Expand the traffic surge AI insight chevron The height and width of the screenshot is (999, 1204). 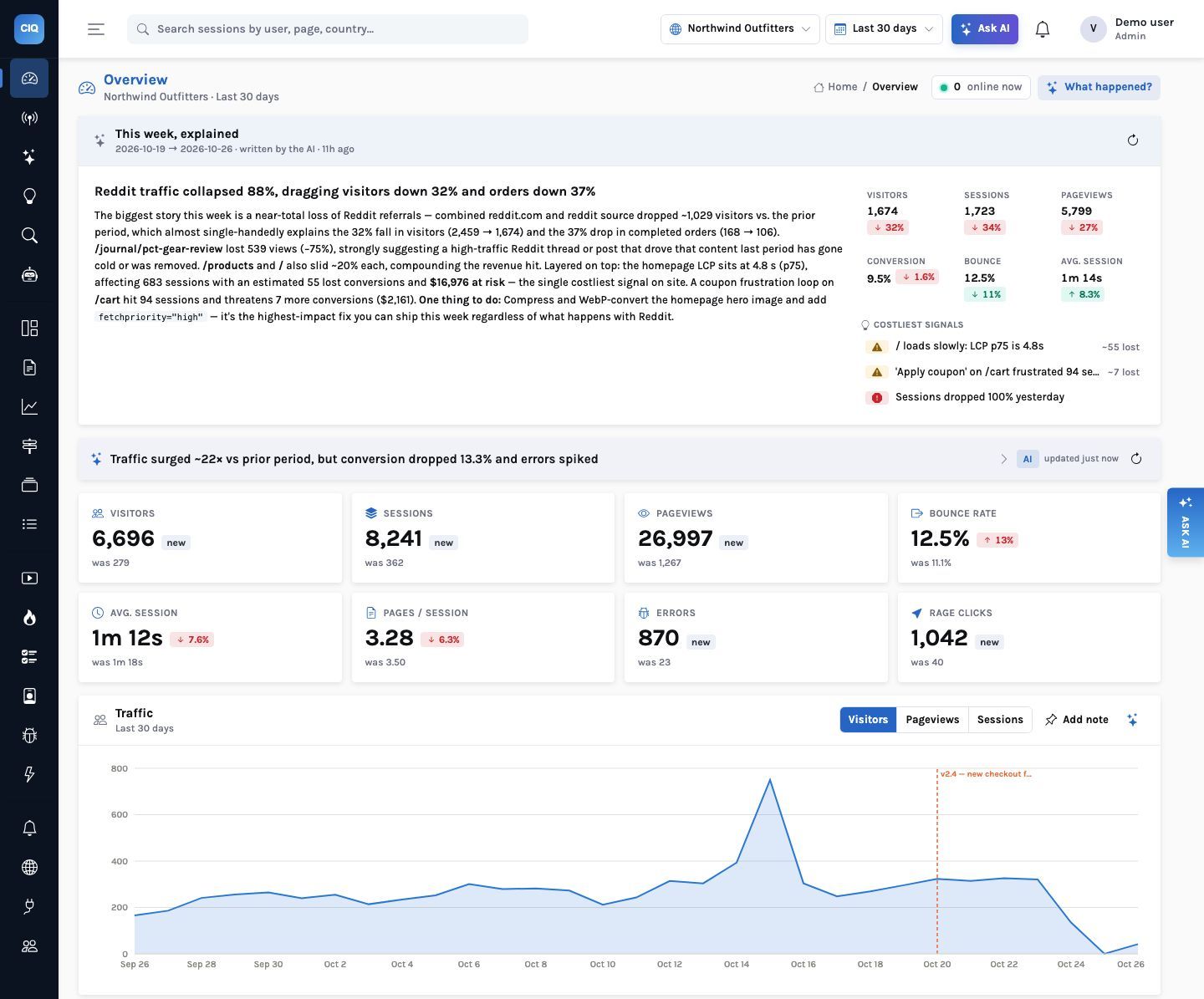pos(1004,459)
